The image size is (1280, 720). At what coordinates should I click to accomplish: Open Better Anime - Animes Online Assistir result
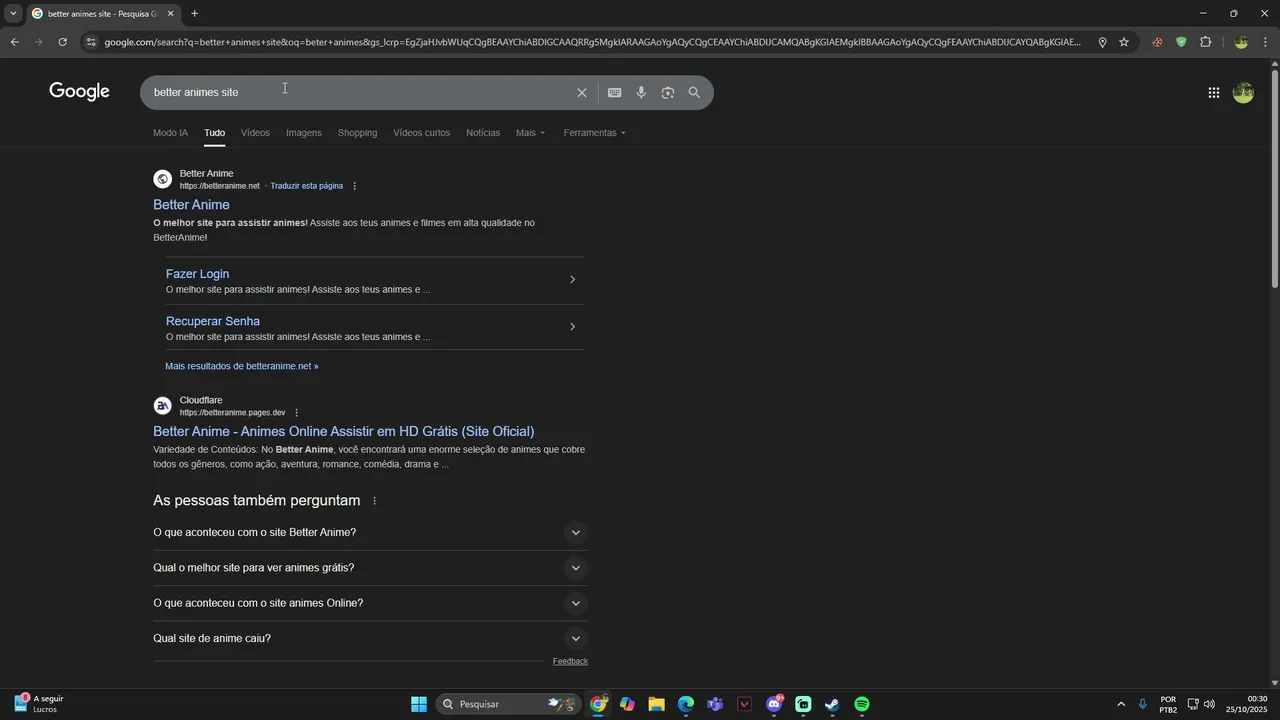pyautogui.click(x=343, y=431)
